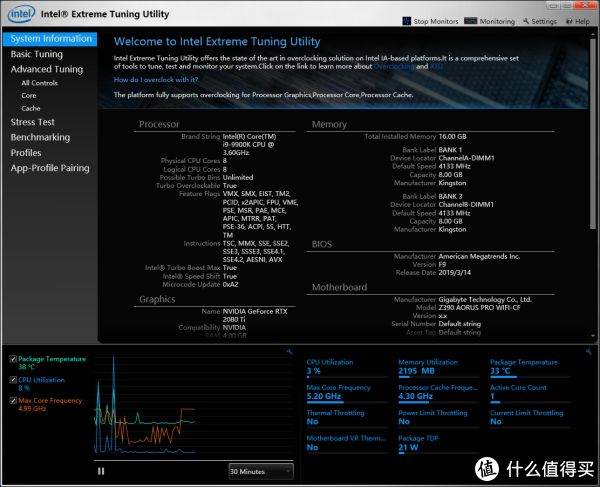Click the monitoring graph area
The image size is (600, 487).
(194, 406)
